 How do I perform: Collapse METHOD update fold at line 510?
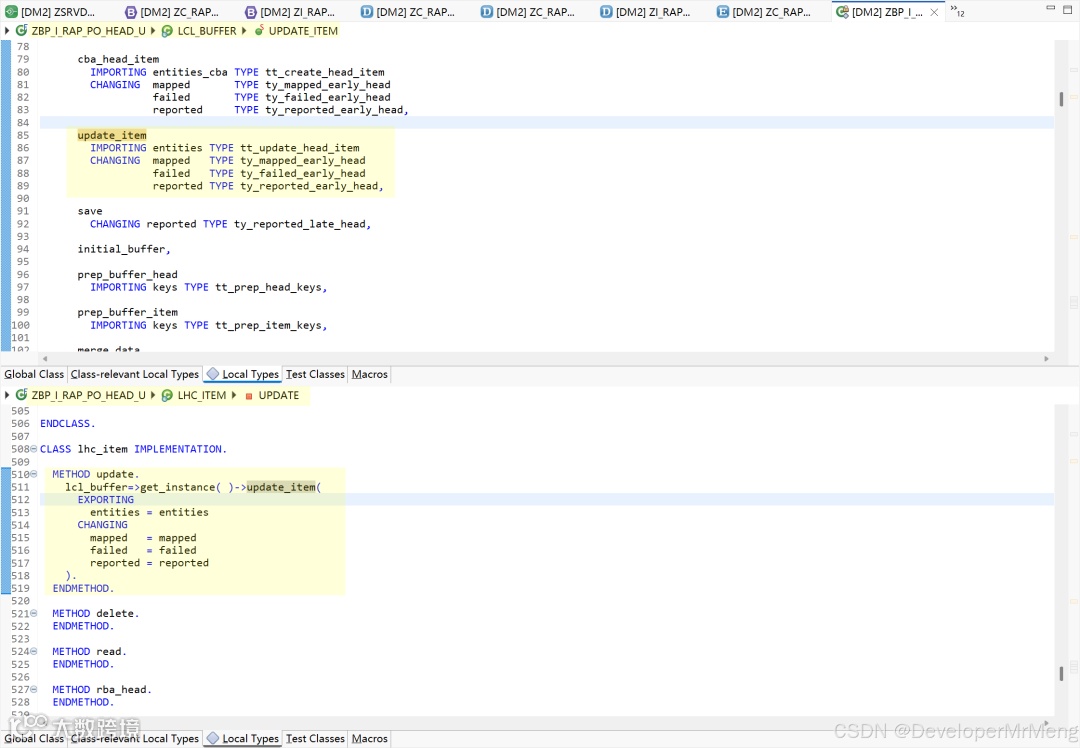pyautogui.click(x=34, y=475)
